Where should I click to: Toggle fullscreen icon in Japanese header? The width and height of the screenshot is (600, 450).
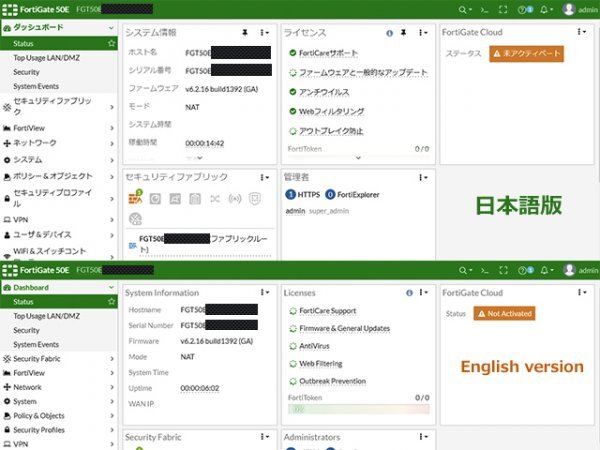[503, 10]
